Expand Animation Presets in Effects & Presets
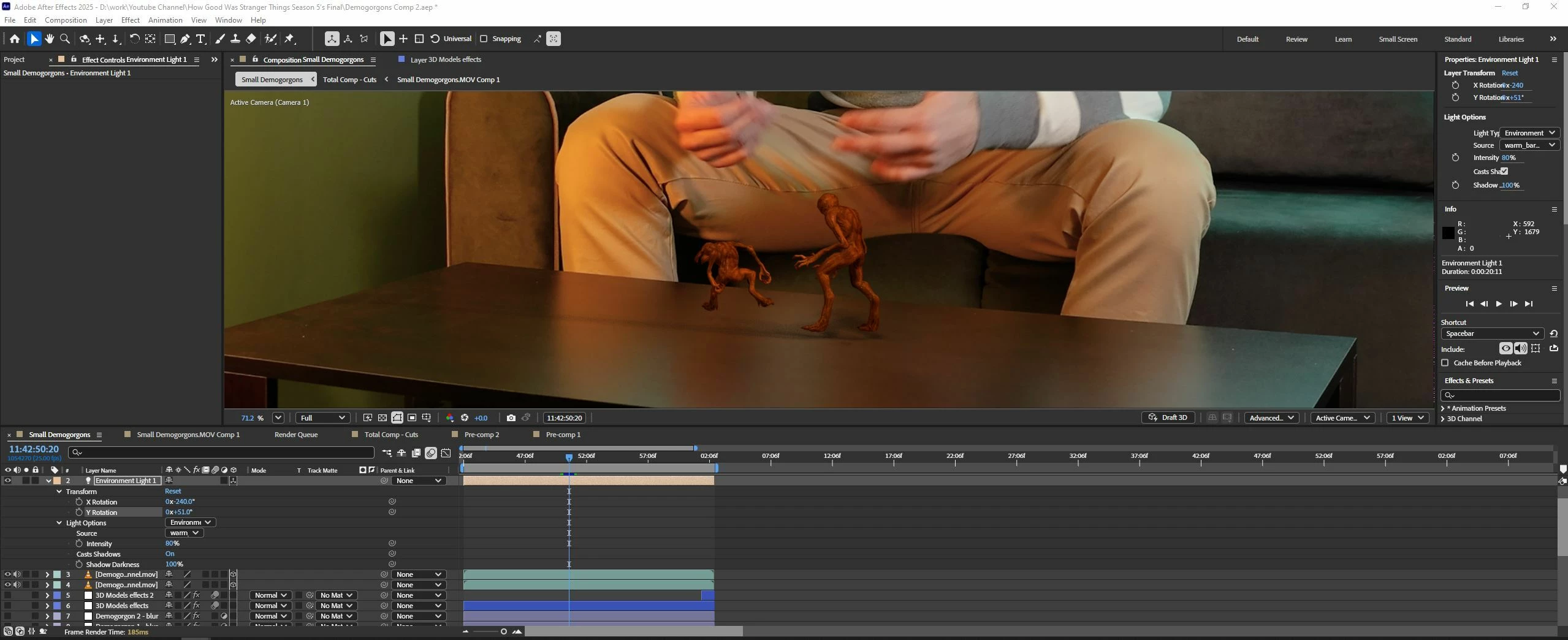Viewport: 1568px width, 640px height. coord(1443,408)
